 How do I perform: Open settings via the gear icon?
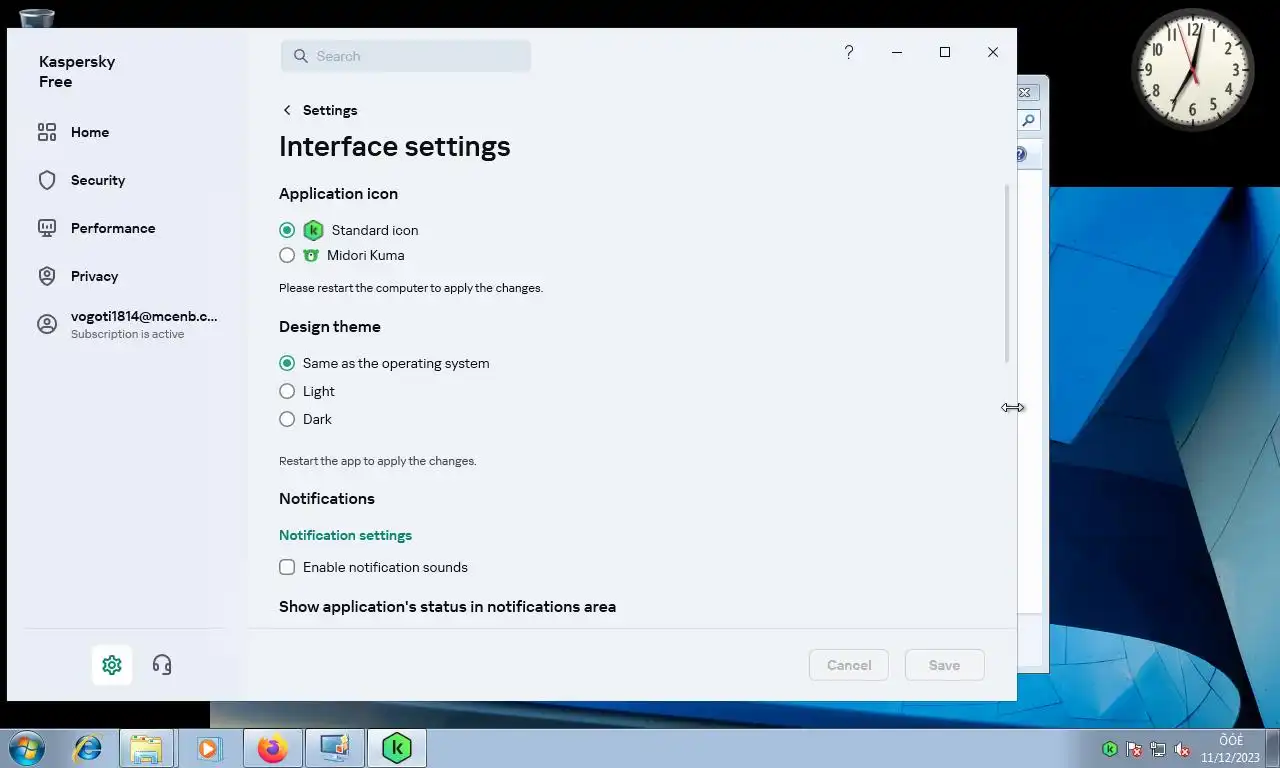pos(112,665)
